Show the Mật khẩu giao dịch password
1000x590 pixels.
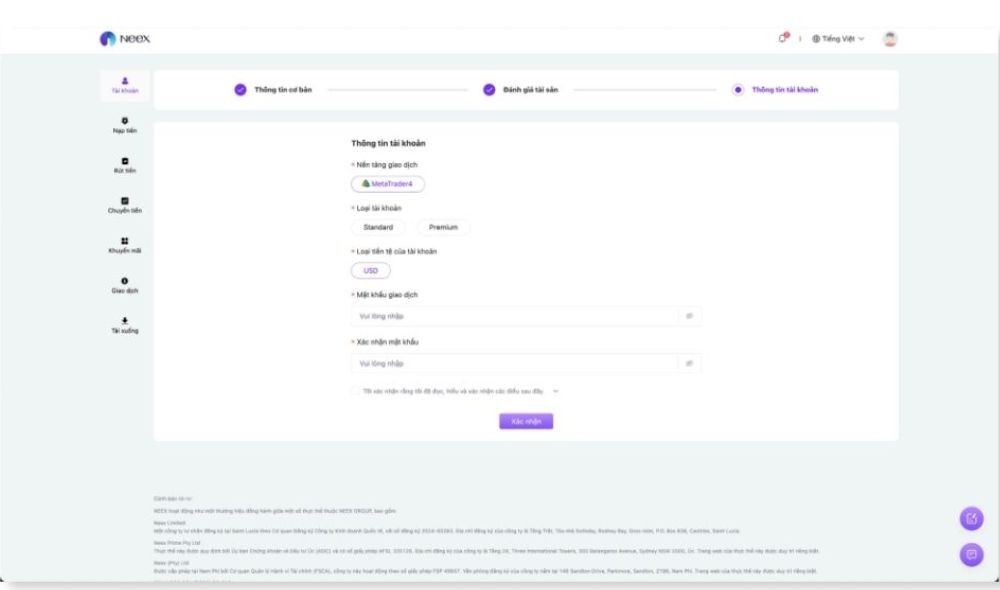[689, 316]
